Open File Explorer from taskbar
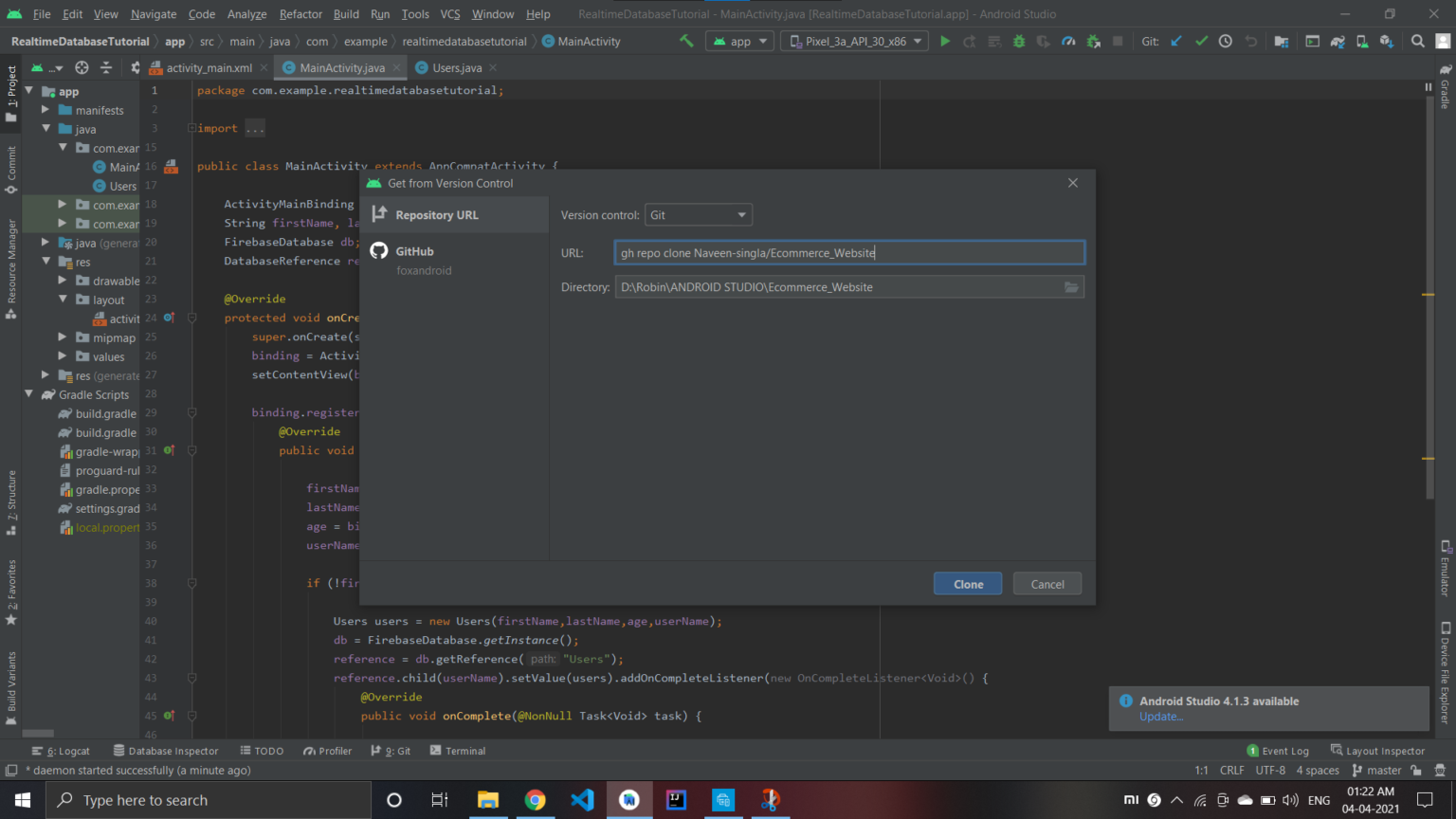This screenshot has height=819, width=1456. point(488,800)
